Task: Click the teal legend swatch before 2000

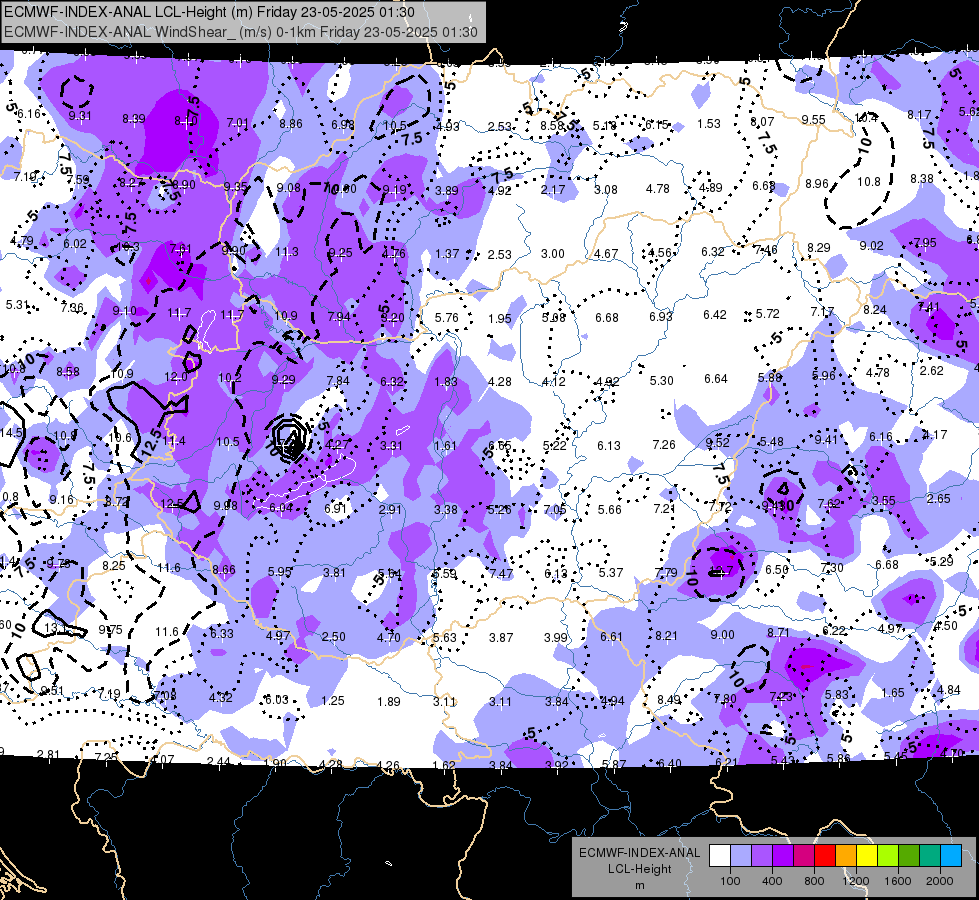Action: click(930, 856)
